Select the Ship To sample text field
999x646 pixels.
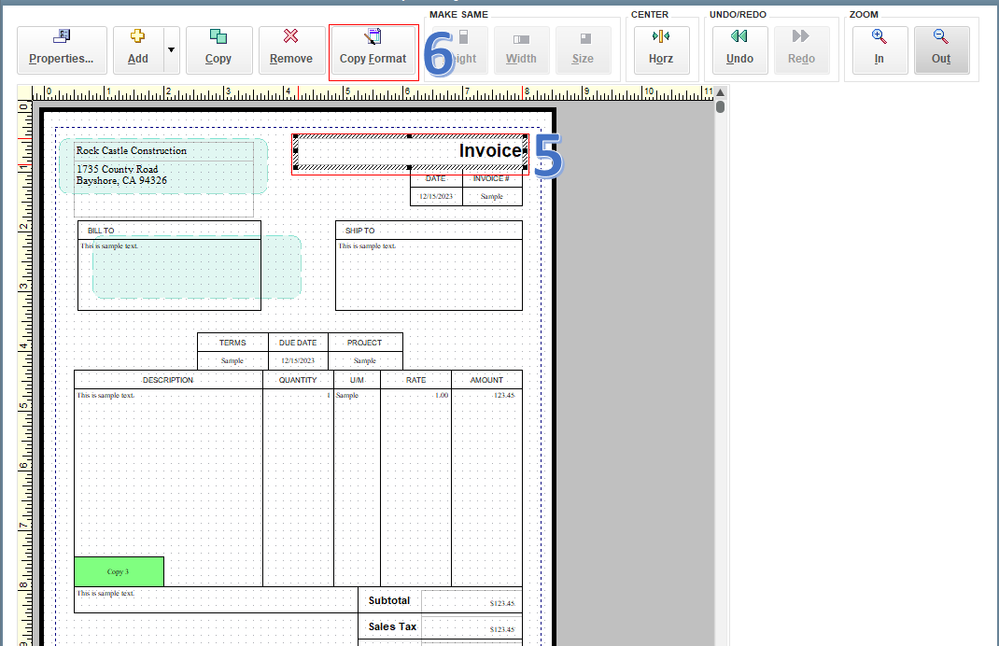[x=429, y=275]
